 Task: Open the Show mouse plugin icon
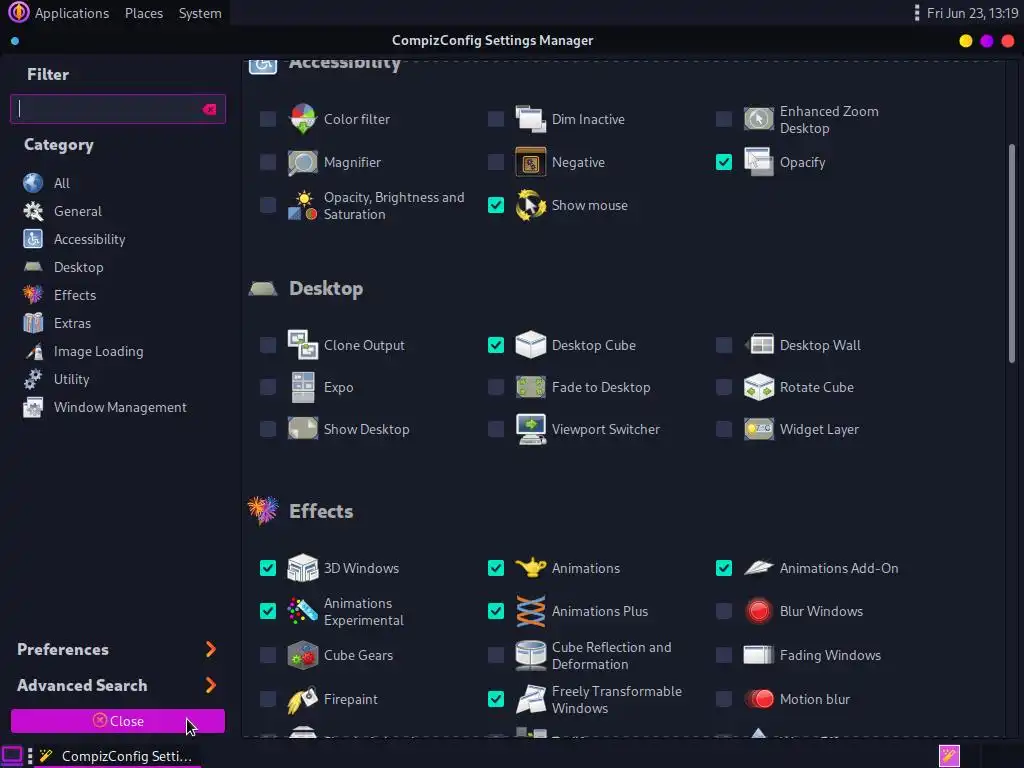coord(530,205)
